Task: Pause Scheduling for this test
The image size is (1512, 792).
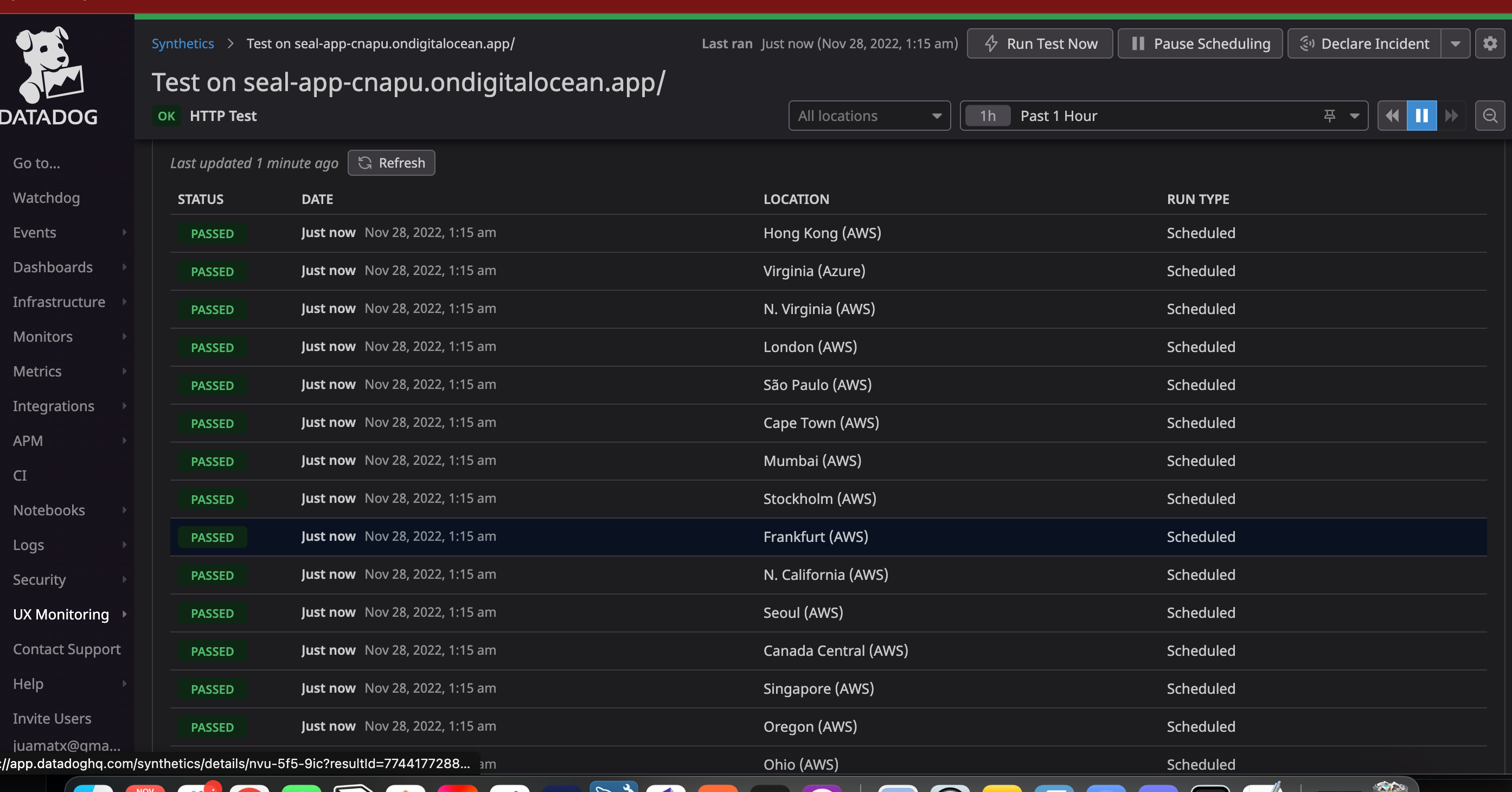Action: tap(1200, 43)
